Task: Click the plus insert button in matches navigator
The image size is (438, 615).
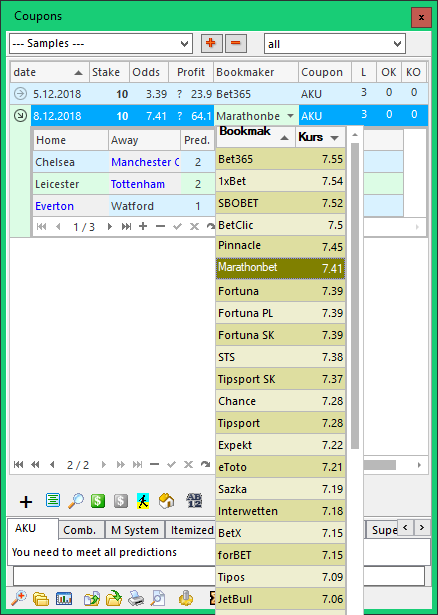Action: pos(143,226)
